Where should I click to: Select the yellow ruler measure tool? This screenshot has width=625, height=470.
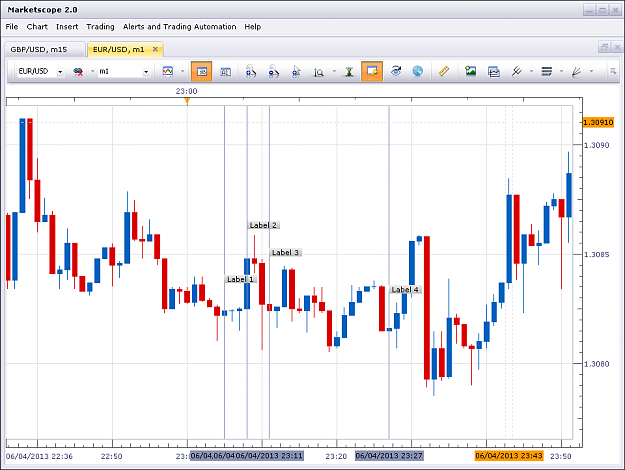(444, 71)
